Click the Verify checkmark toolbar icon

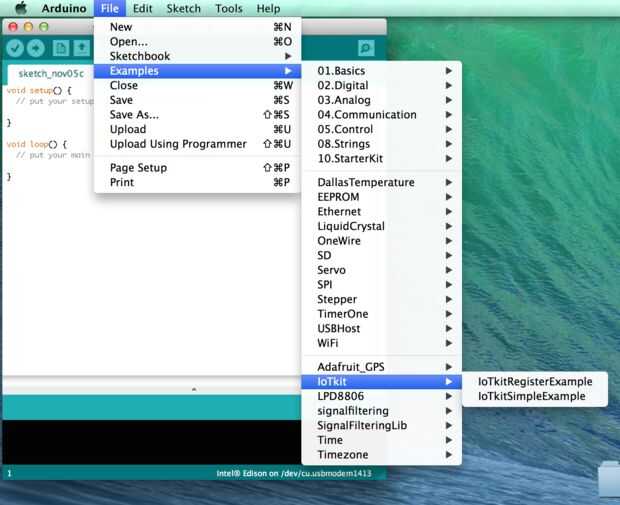[x=15, y=48]
